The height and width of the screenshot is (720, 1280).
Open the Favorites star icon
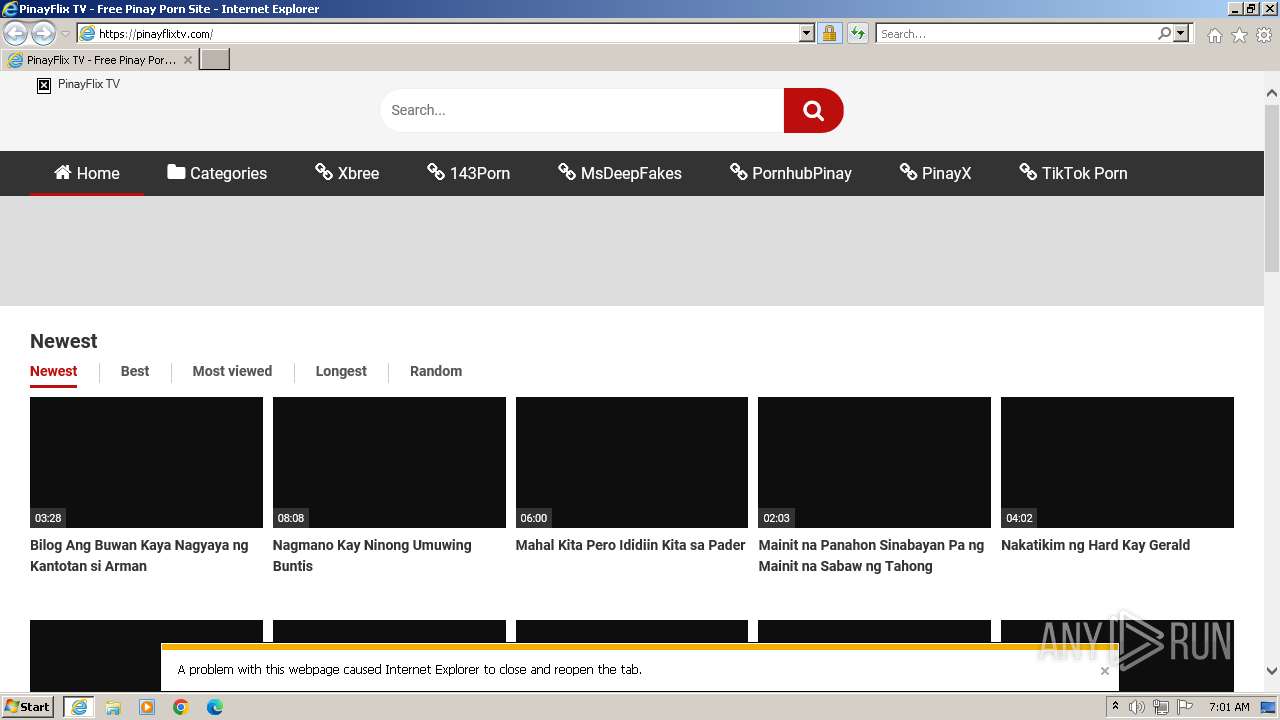pyautogui.click(x=1239, y=35)
